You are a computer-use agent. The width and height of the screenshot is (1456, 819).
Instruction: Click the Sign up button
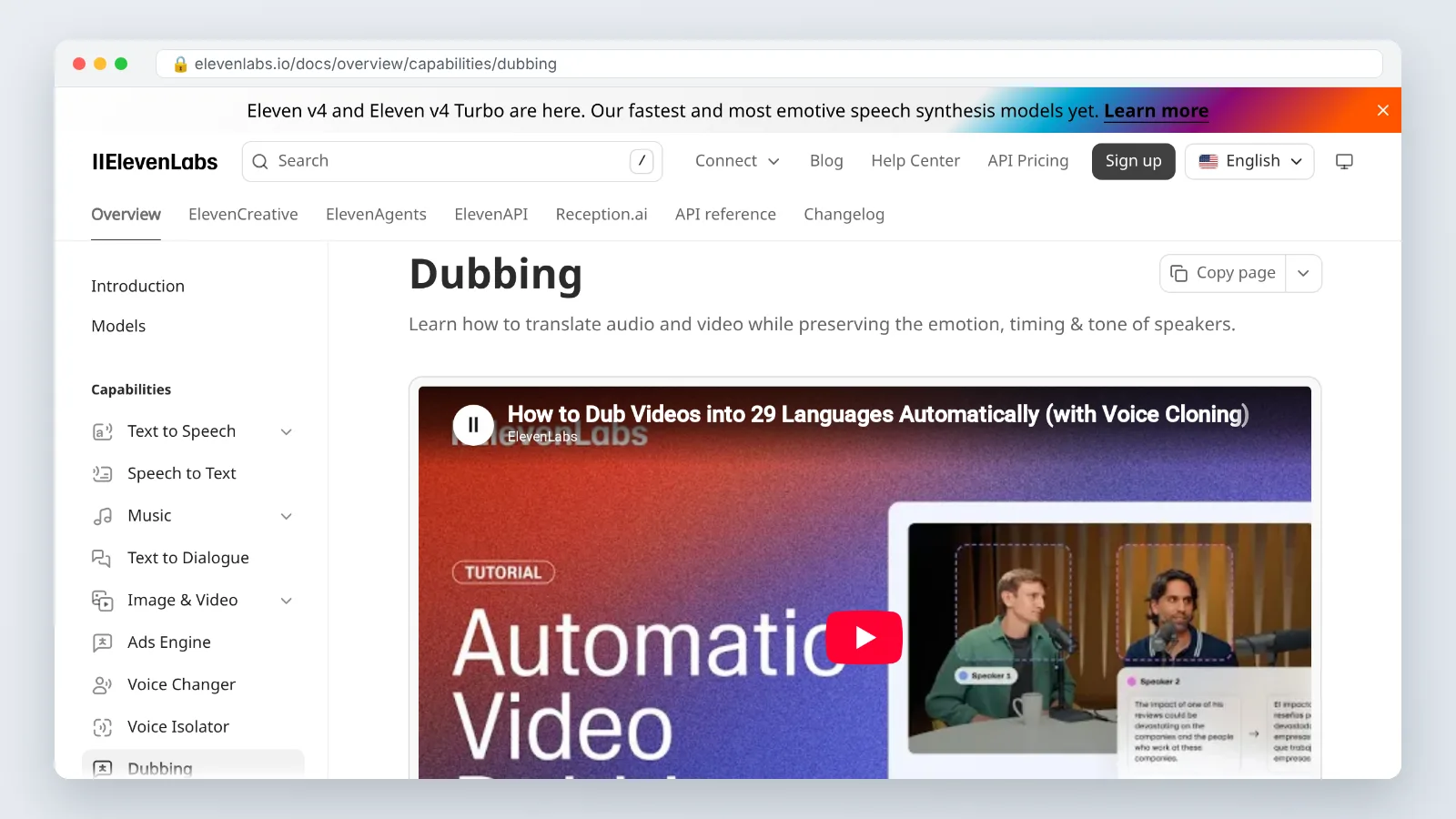tap(1133, 161)
